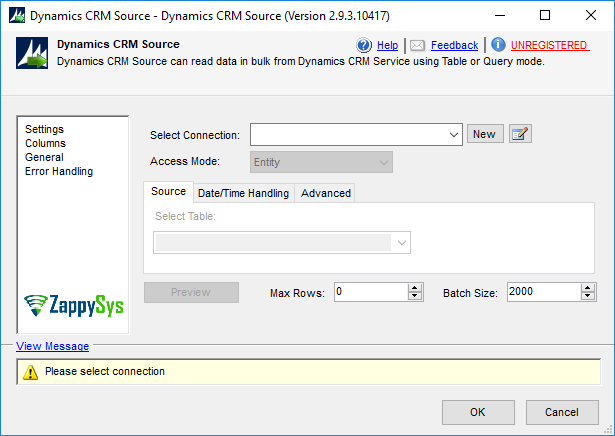Maximize the dialog window
This screenshot has height=436, width=615.
click(x=545, y=15)
